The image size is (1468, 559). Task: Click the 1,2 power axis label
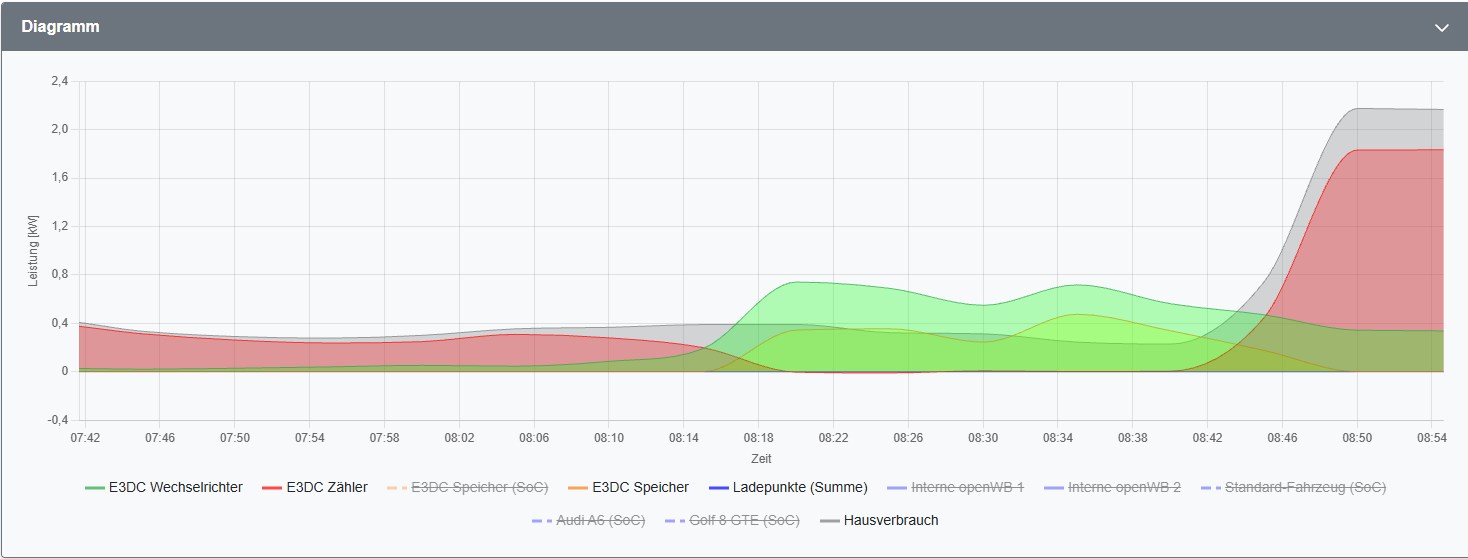(x=59, y=226)
